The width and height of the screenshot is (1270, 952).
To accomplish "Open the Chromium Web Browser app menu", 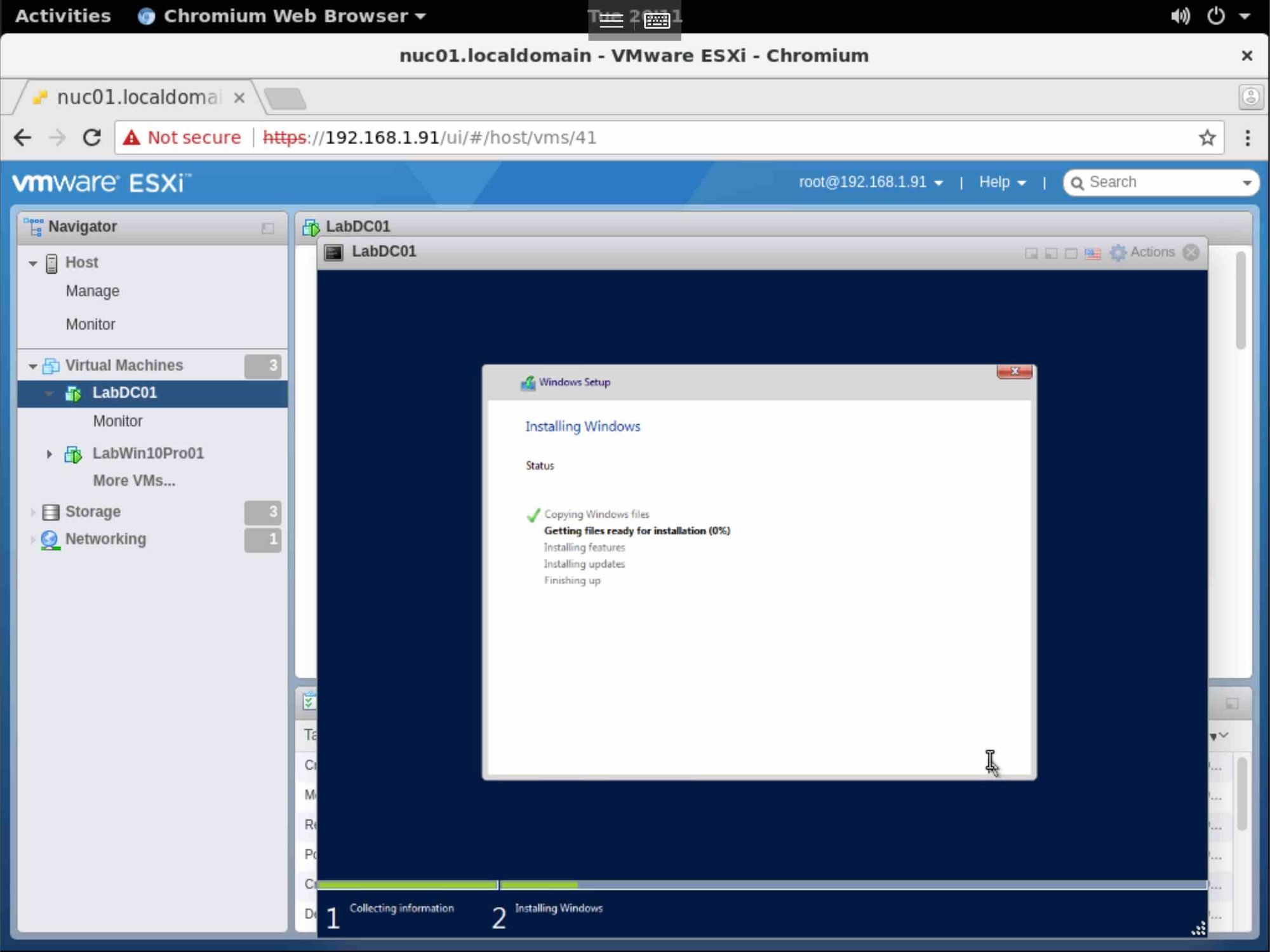I will (282, 16).
